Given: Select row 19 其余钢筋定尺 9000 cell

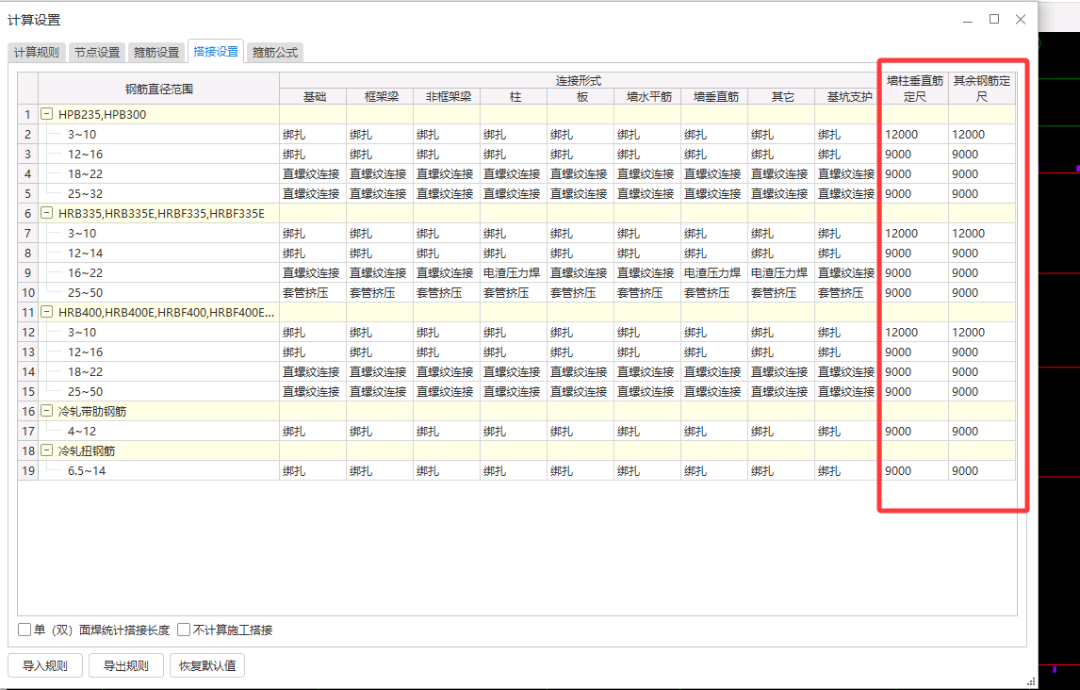Looking at the screenshot, I should pos(982,471).
